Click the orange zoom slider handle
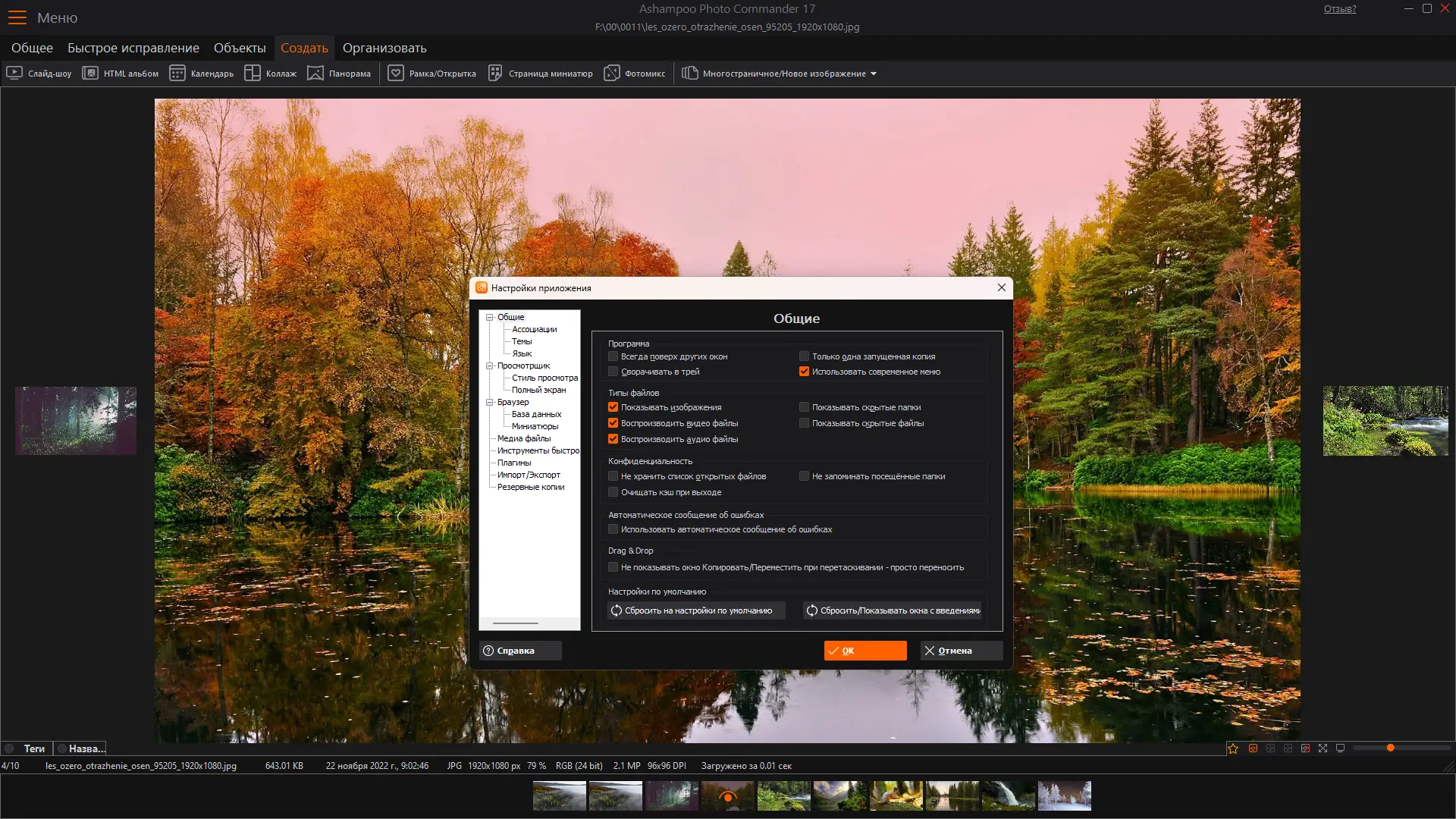This screenshot has height=819, width=1456. pos(1390,748)
